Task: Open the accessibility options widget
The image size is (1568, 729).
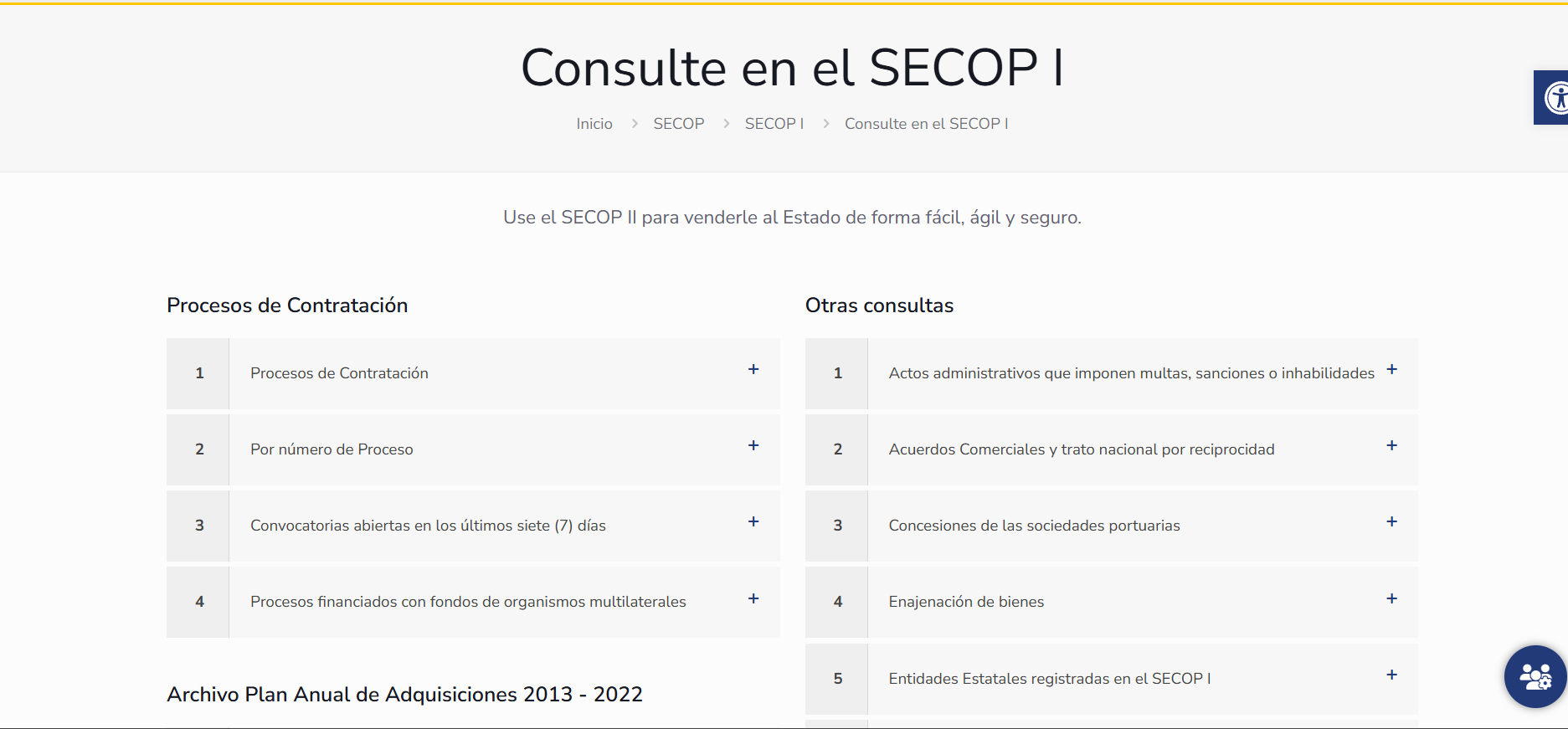Action: tap(1551, 97)
